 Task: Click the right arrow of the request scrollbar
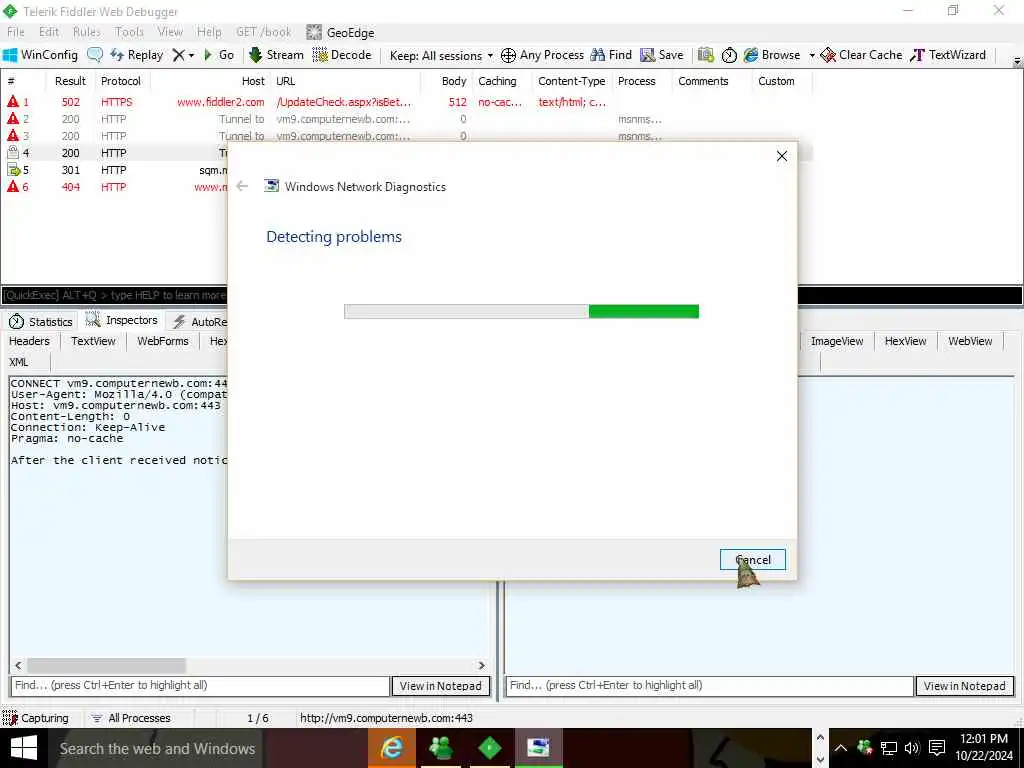point(481,665)
